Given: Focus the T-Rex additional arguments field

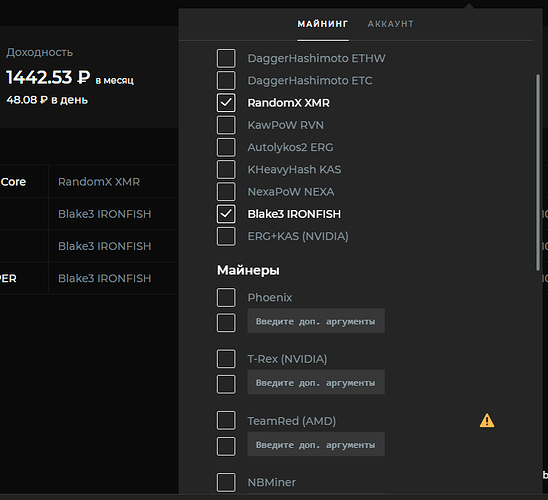Looking at the screenshot, I should pos(316,382).
